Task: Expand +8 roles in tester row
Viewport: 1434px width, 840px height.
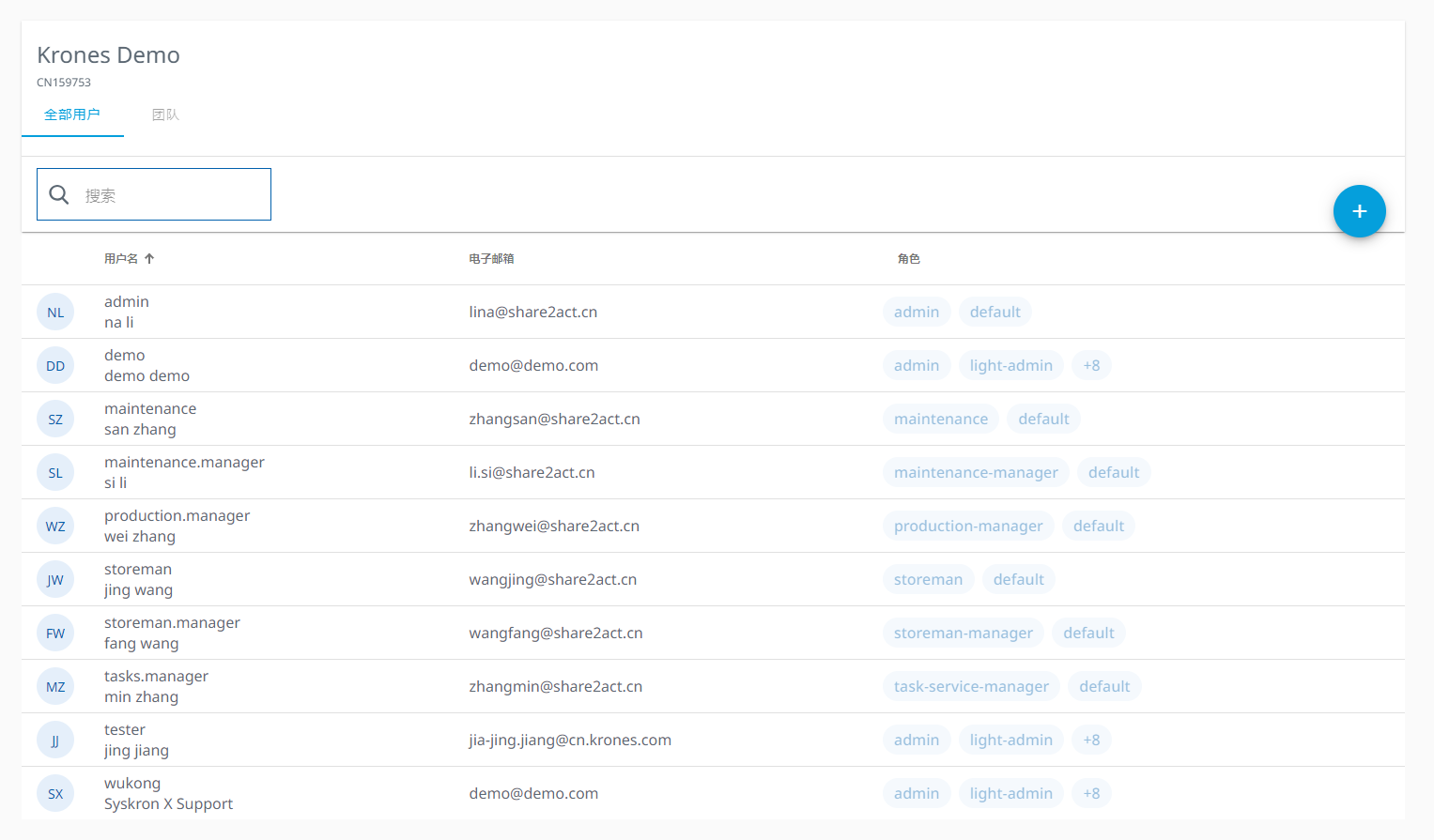Action: pos(1091,741)
